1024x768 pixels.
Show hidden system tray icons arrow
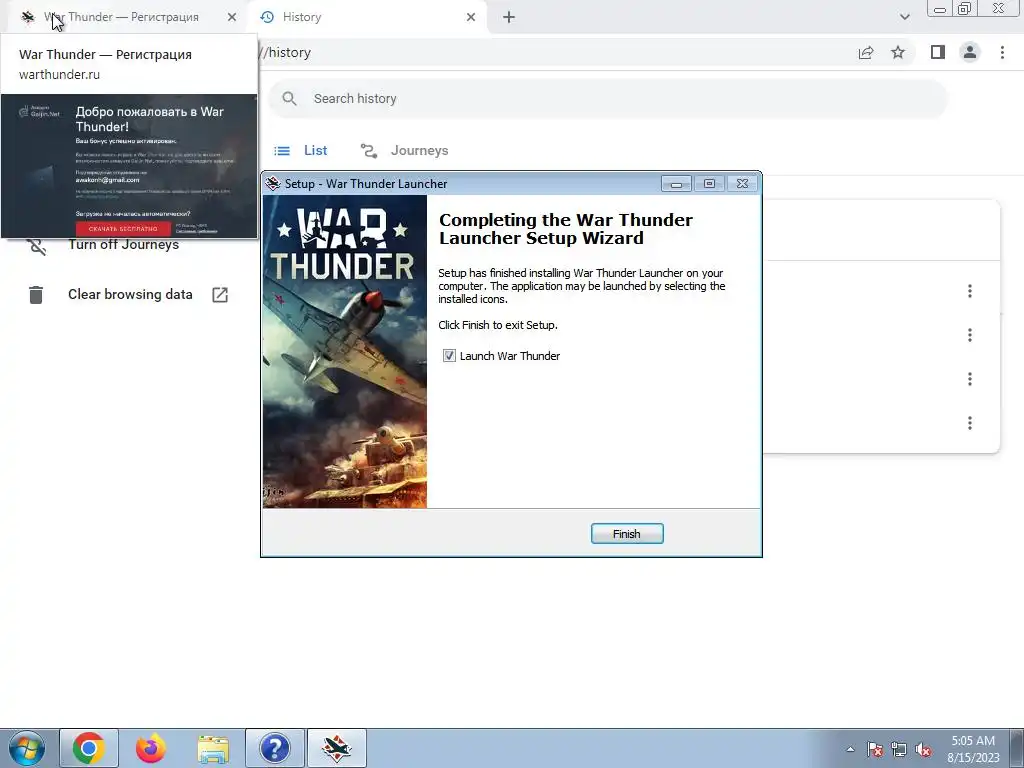(x=850, y=750)
